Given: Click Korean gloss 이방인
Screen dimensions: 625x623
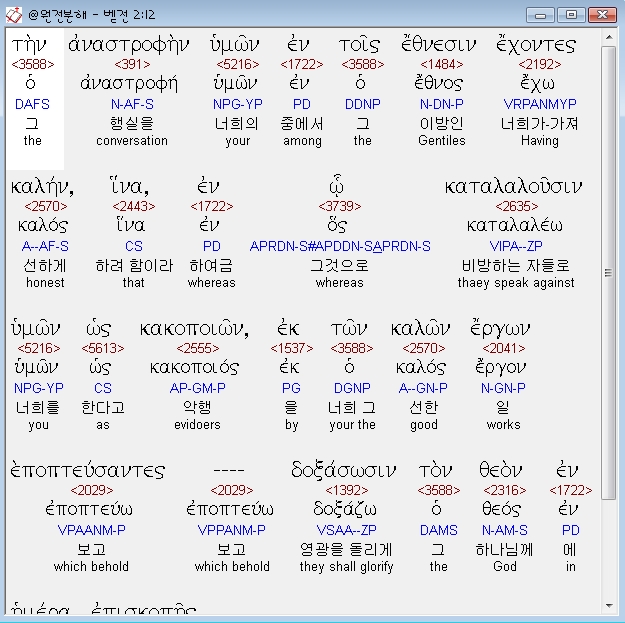Looking at the screenshot, I should click(x=442, y=123).
